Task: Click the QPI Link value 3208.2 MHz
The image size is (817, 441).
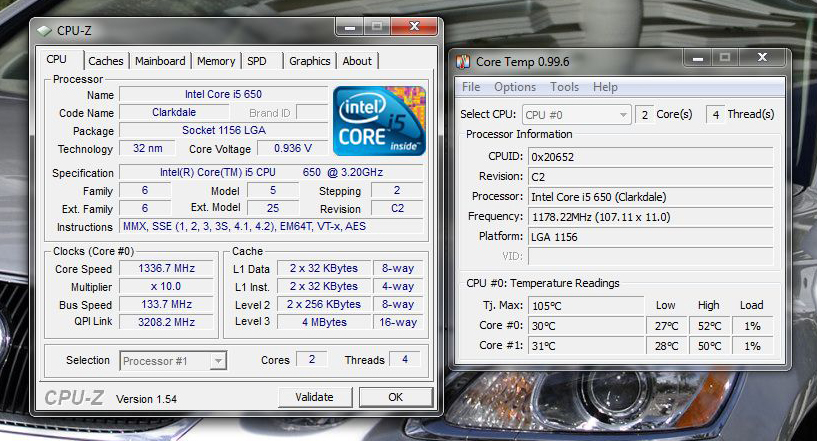Action: coord(166,322)
